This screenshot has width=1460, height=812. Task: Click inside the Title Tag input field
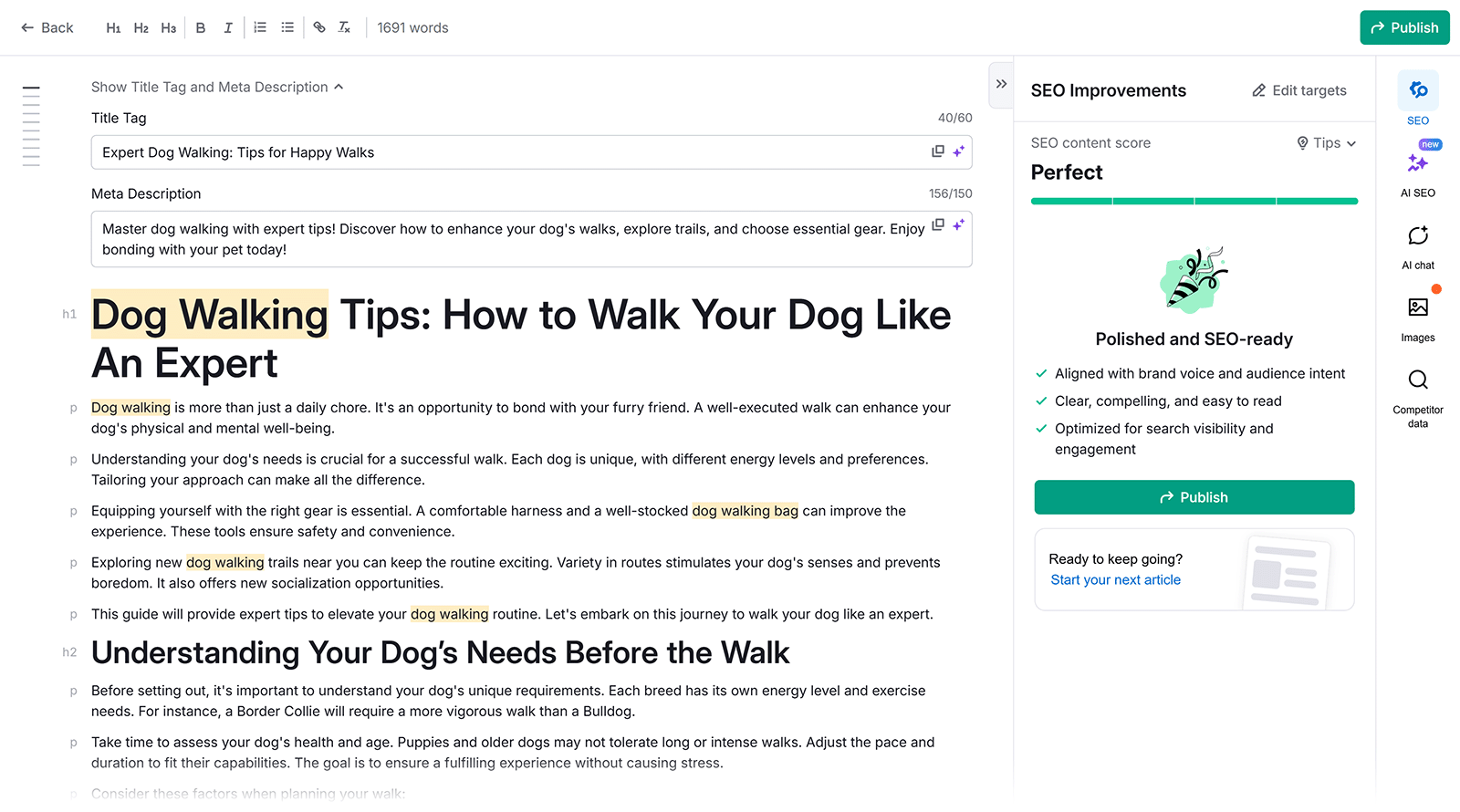(x=511, y=152)
